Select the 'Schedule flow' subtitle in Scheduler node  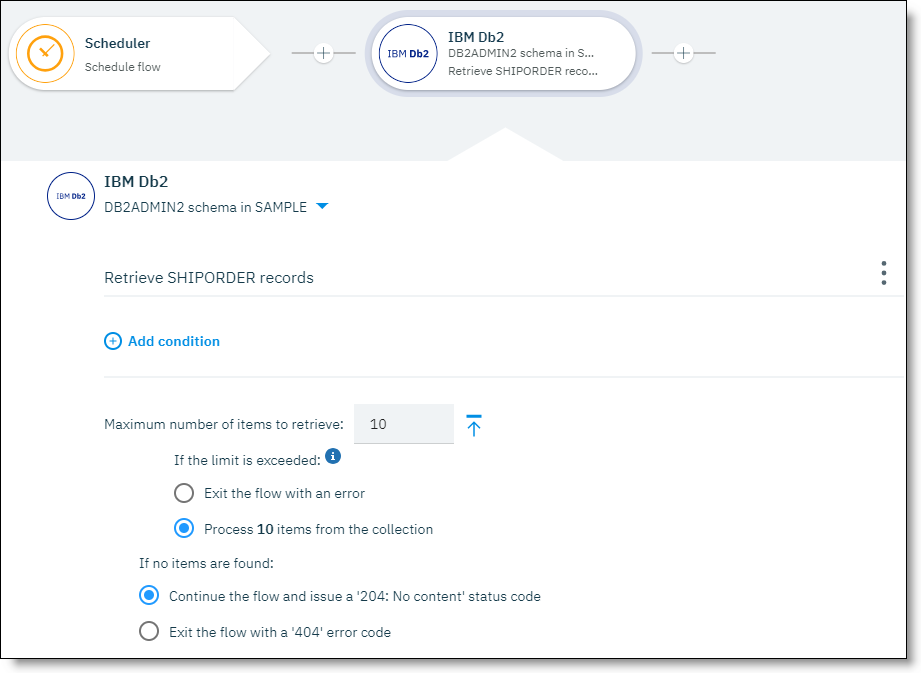122,67
